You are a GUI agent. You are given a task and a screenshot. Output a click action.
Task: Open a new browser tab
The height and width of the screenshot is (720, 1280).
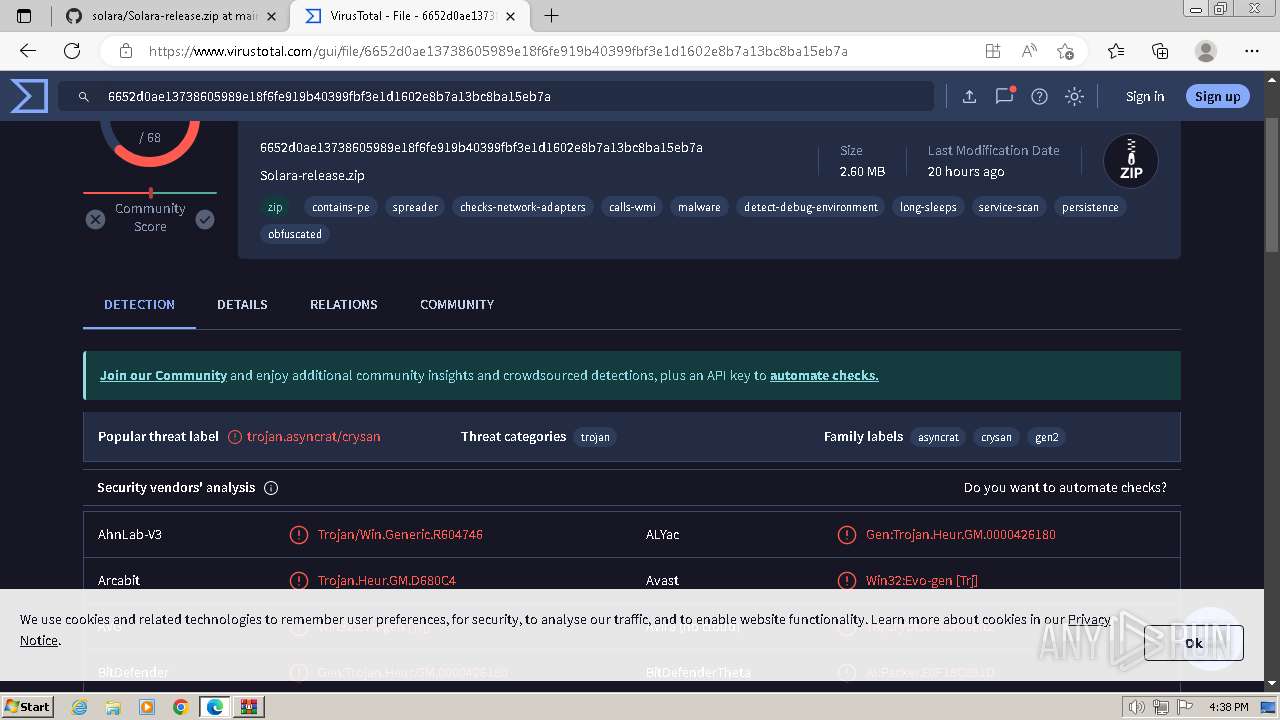[551, 16]
